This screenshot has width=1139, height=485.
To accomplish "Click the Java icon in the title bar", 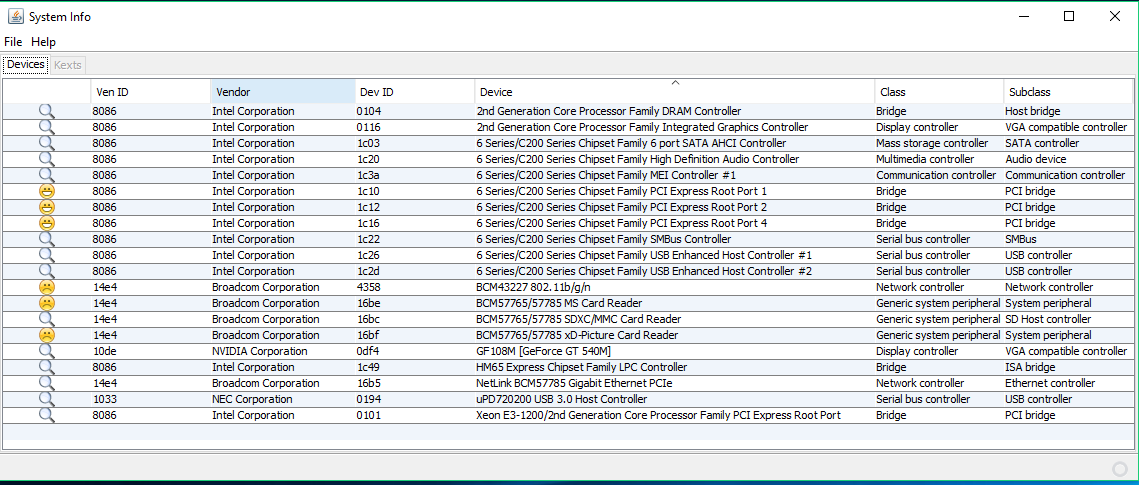I will [x=15, y=16].
